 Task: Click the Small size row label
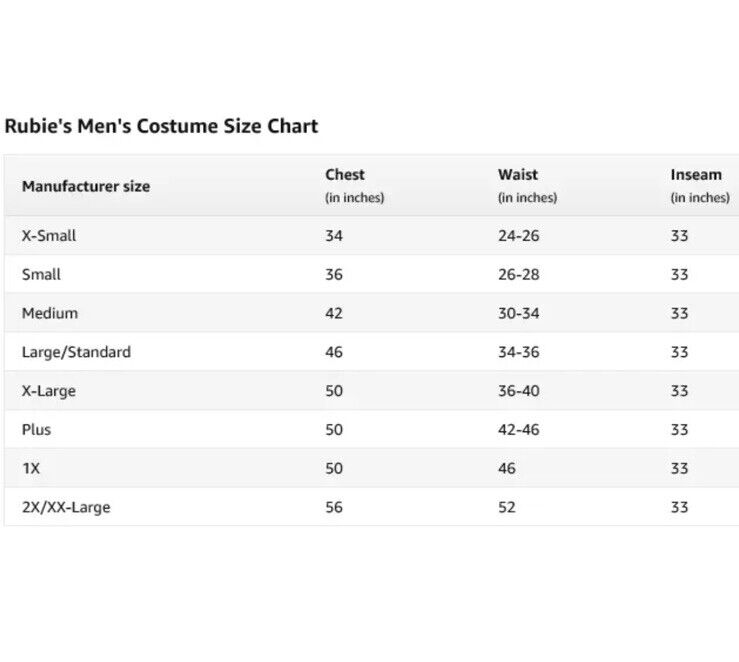[41, 275]
